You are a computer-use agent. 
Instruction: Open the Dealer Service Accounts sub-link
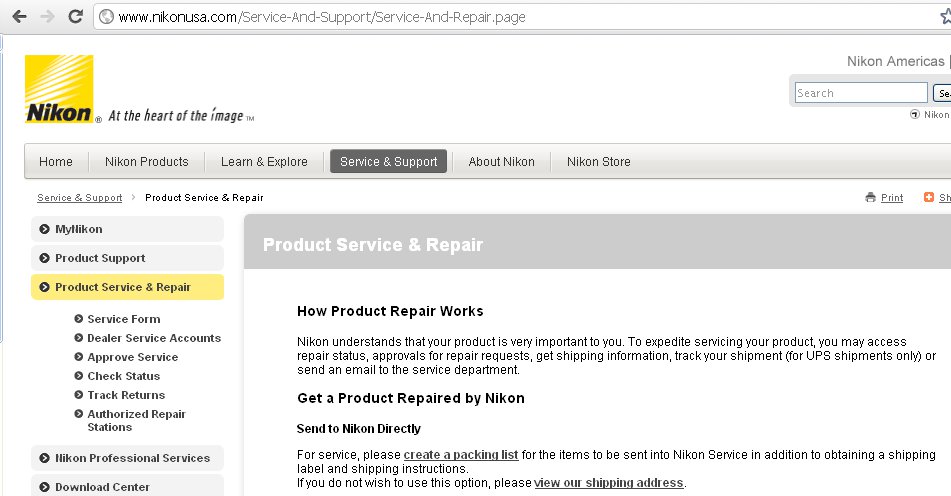pos(154,338)
